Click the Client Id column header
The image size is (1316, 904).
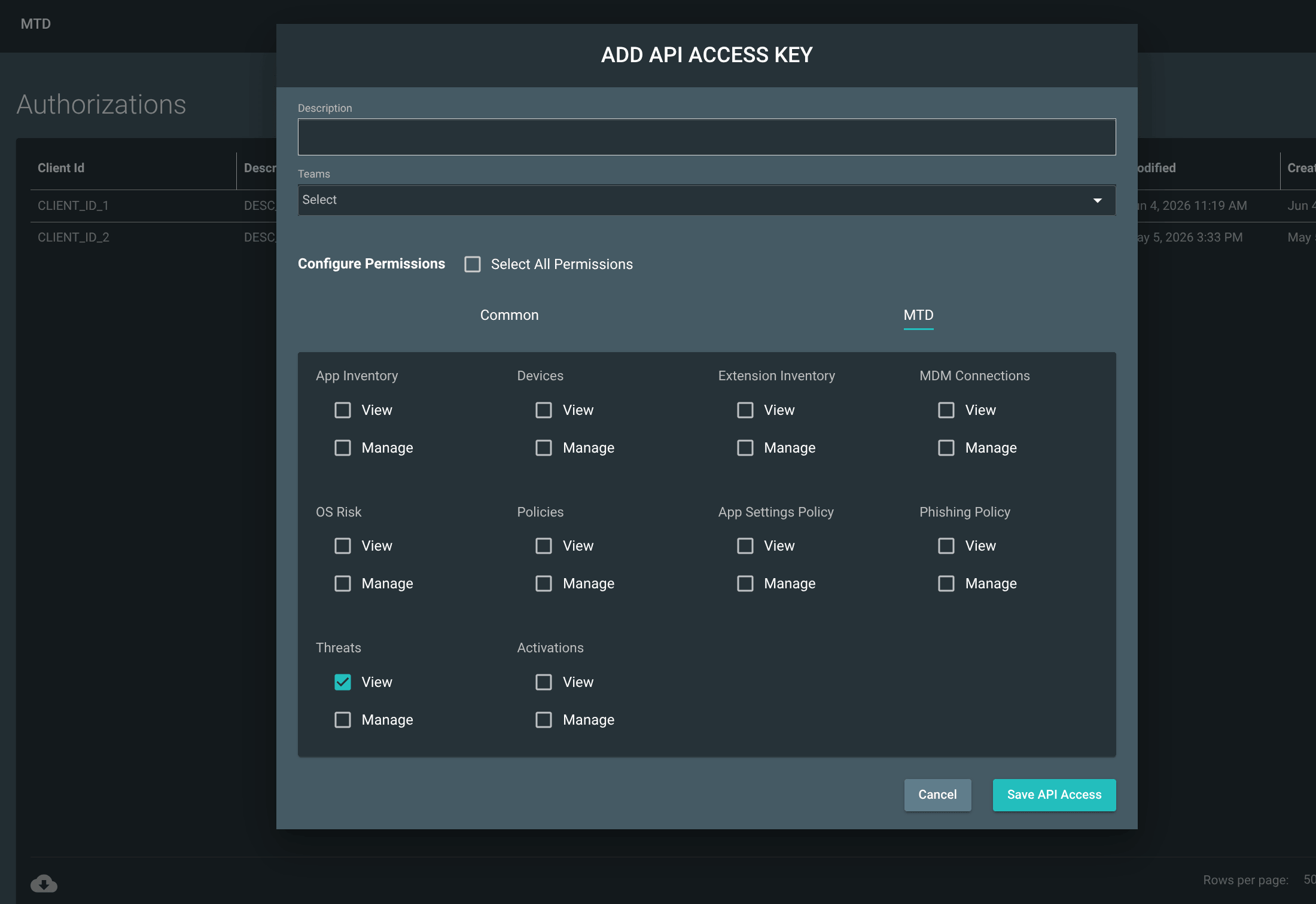pos(61,168)
